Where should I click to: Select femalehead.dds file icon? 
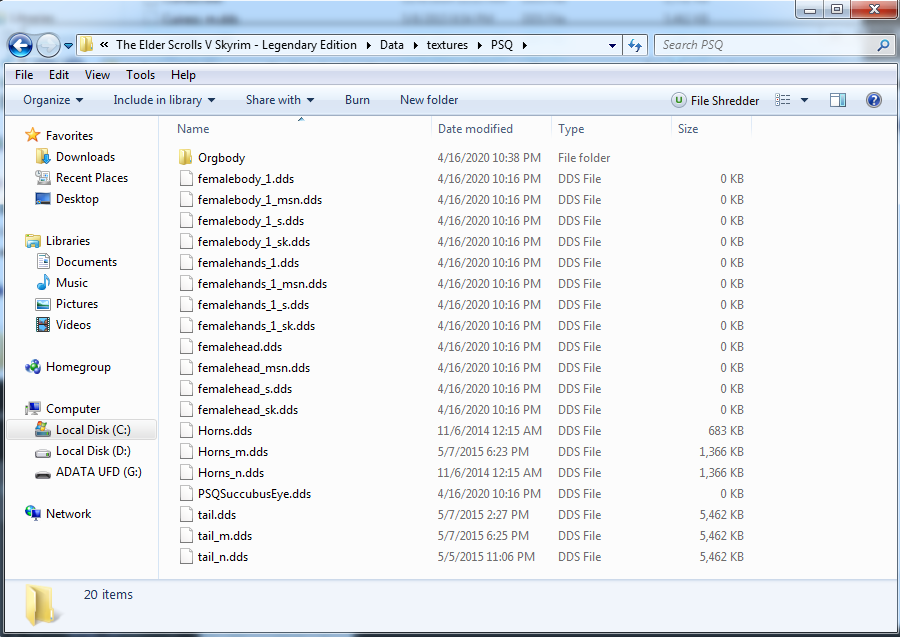(186, 347)
